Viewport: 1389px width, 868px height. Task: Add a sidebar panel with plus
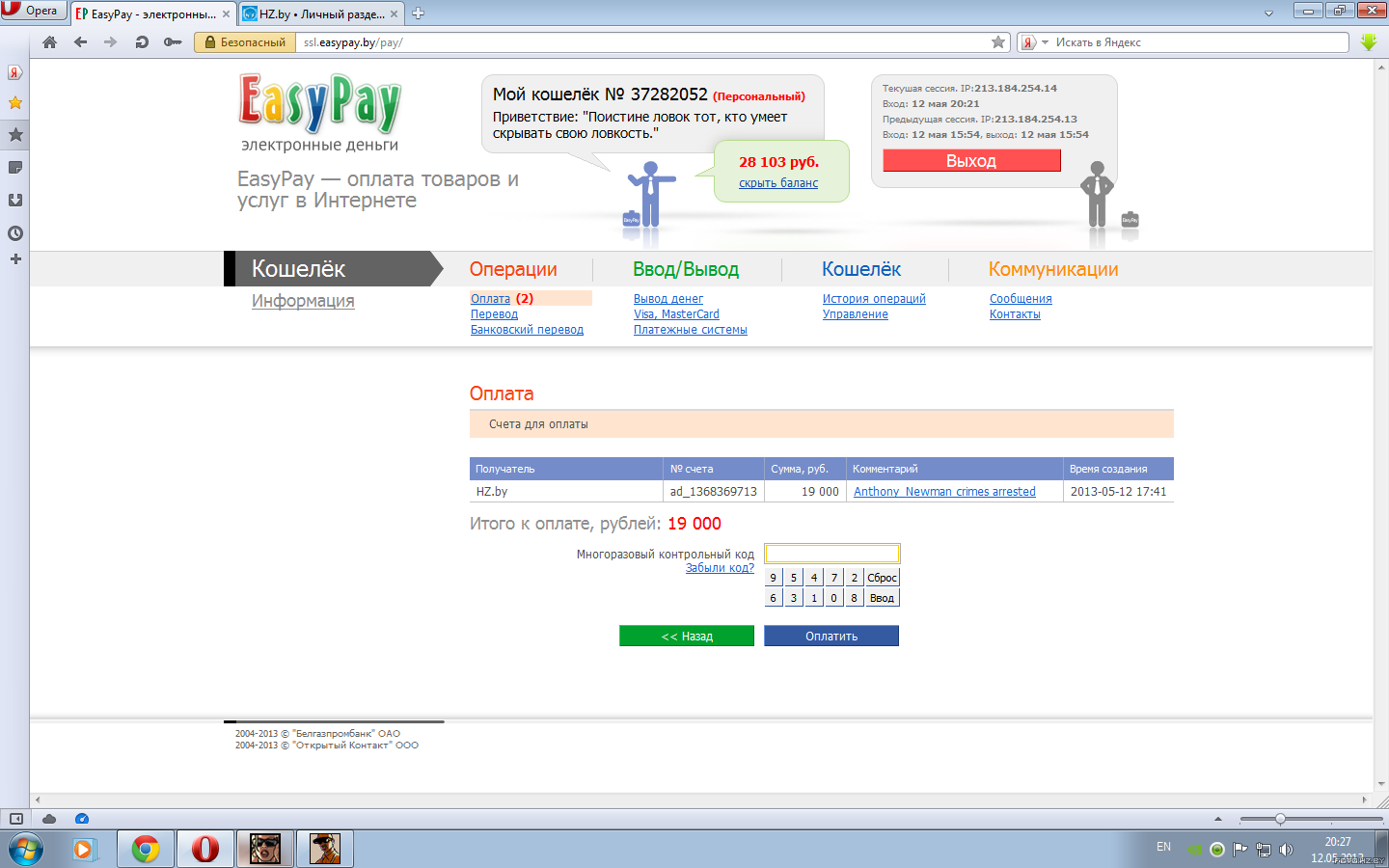click(14, 259)
